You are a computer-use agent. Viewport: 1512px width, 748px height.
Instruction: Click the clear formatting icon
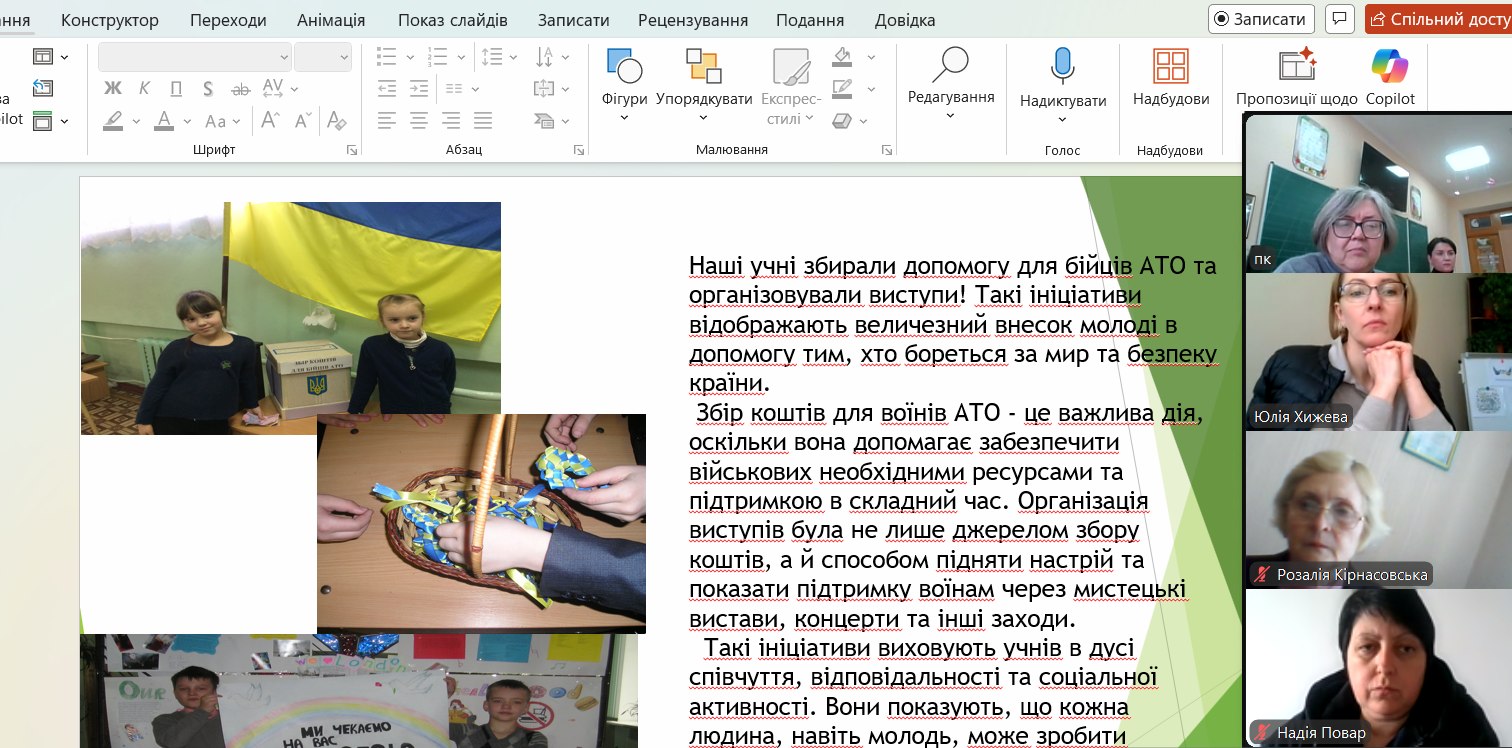click(x=337, y=121)
